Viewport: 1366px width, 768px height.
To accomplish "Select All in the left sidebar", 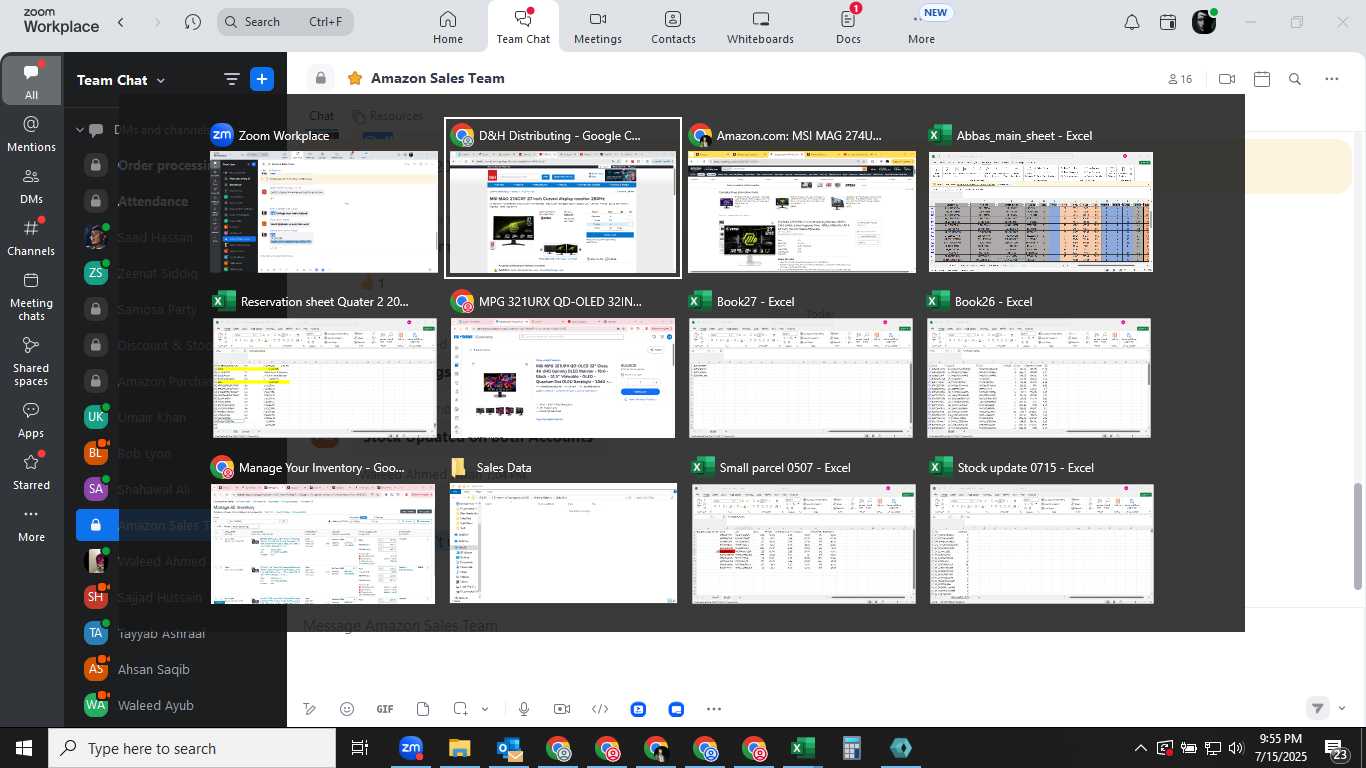I will (31, 81).
